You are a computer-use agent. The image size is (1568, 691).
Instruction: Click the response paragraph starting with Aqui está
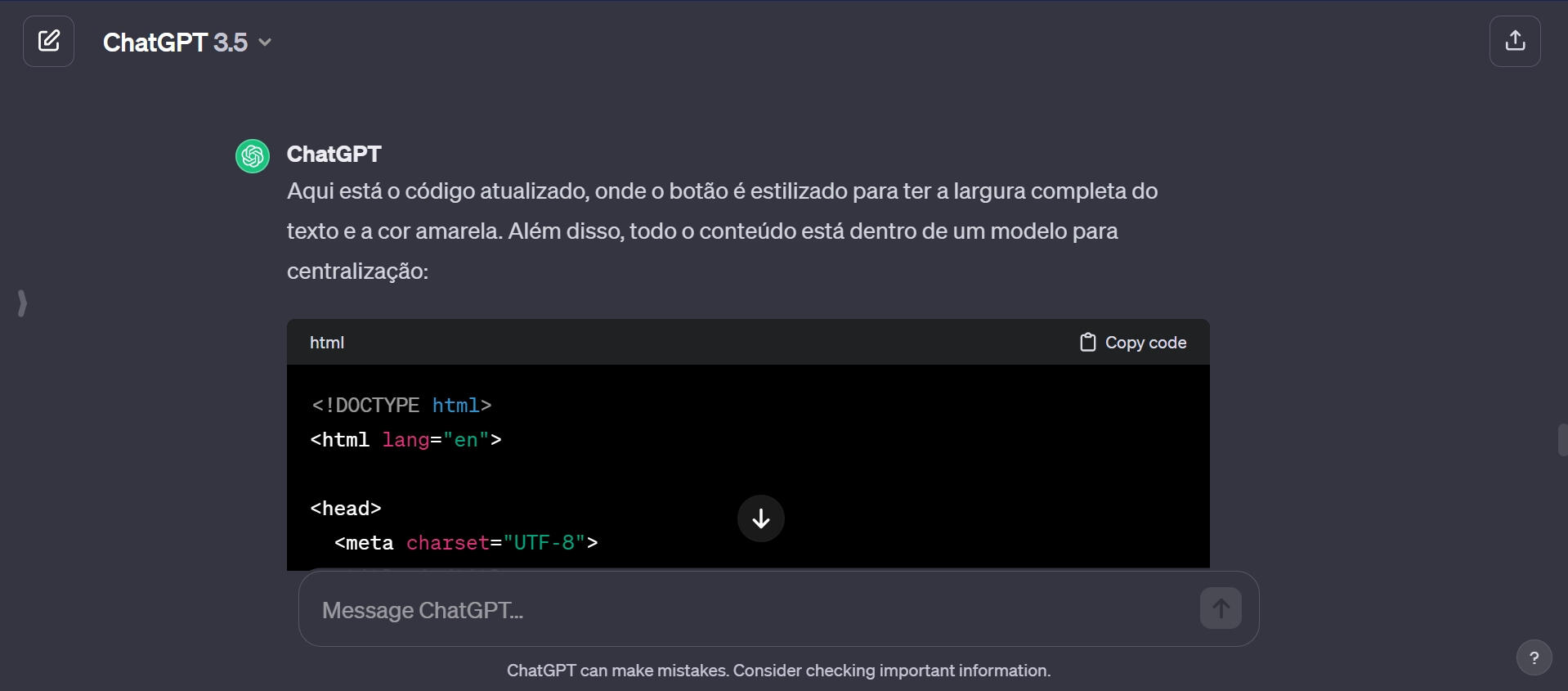coord(722,231)
